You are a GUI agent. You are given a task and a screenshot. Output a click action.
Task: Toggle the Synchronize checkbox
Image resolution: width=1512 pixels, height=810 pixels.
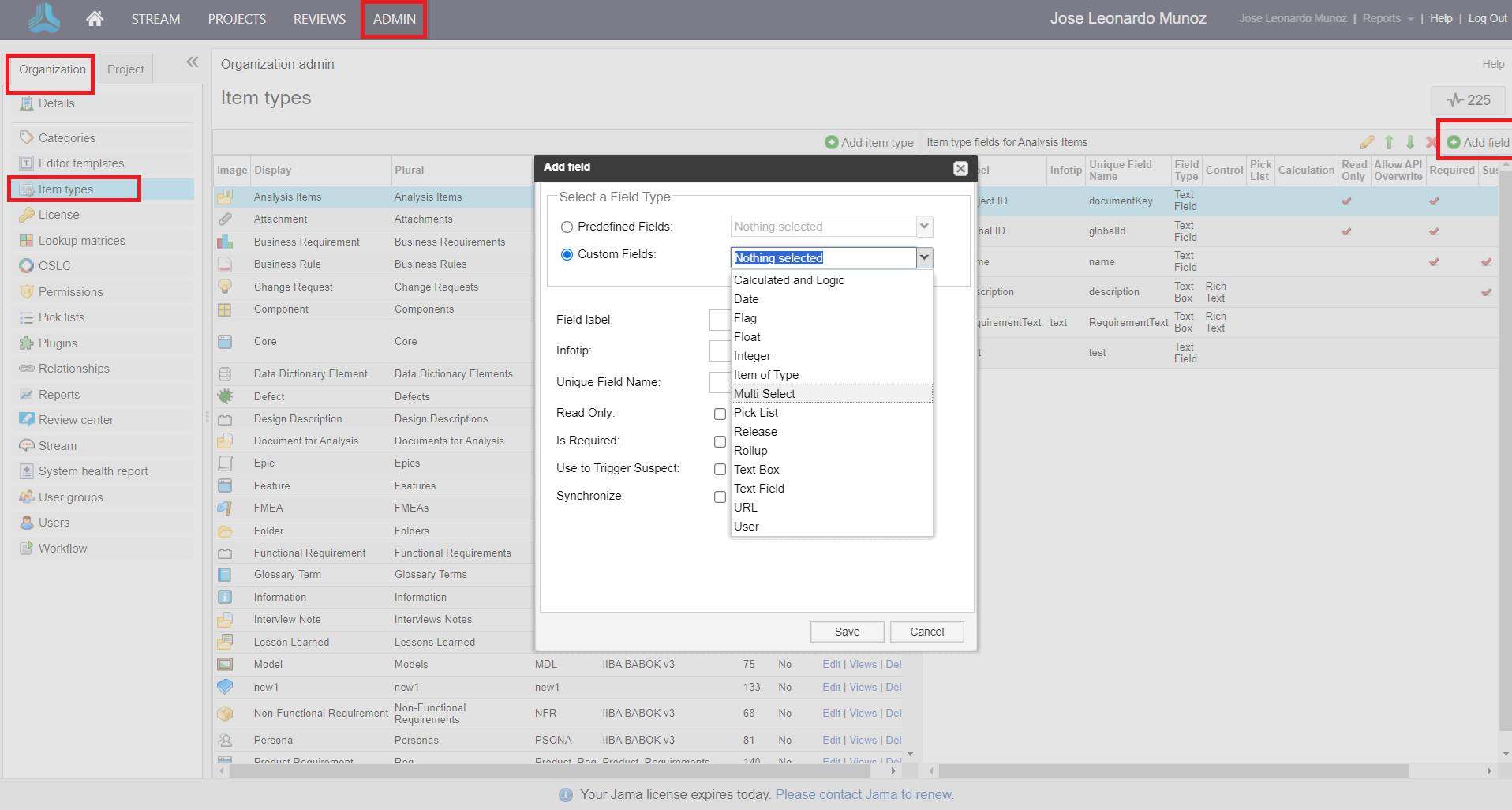[x=720, y=497]
